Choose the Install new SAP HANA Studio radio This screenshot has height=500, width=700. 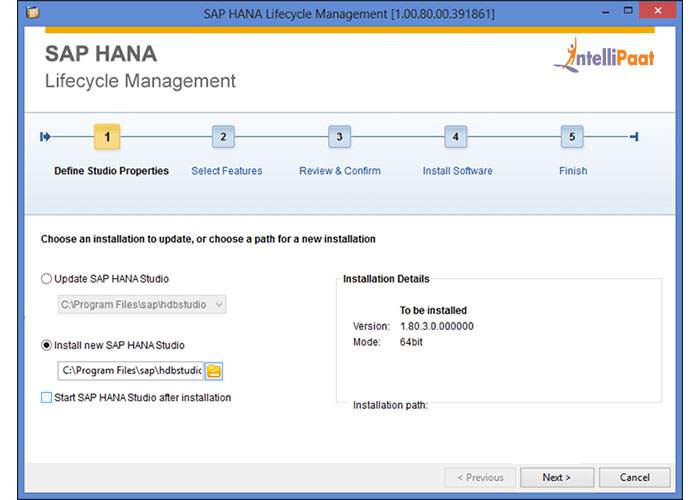point(46,346)
